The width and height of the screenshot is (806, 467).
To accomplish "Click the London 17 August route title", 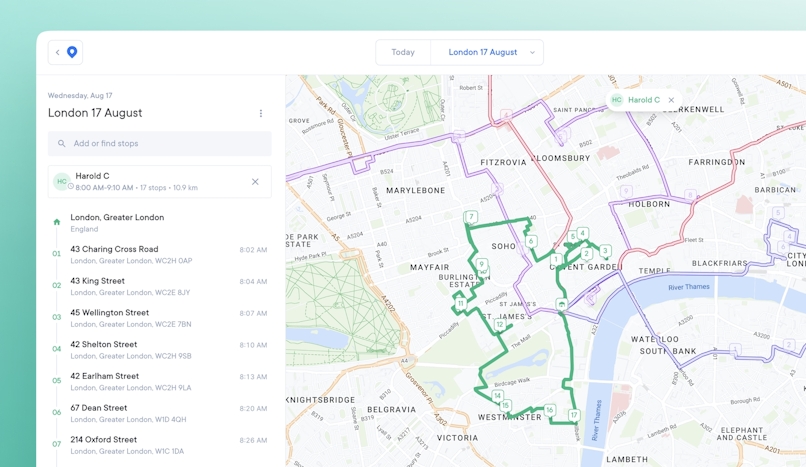I will (x=95, y=113).
